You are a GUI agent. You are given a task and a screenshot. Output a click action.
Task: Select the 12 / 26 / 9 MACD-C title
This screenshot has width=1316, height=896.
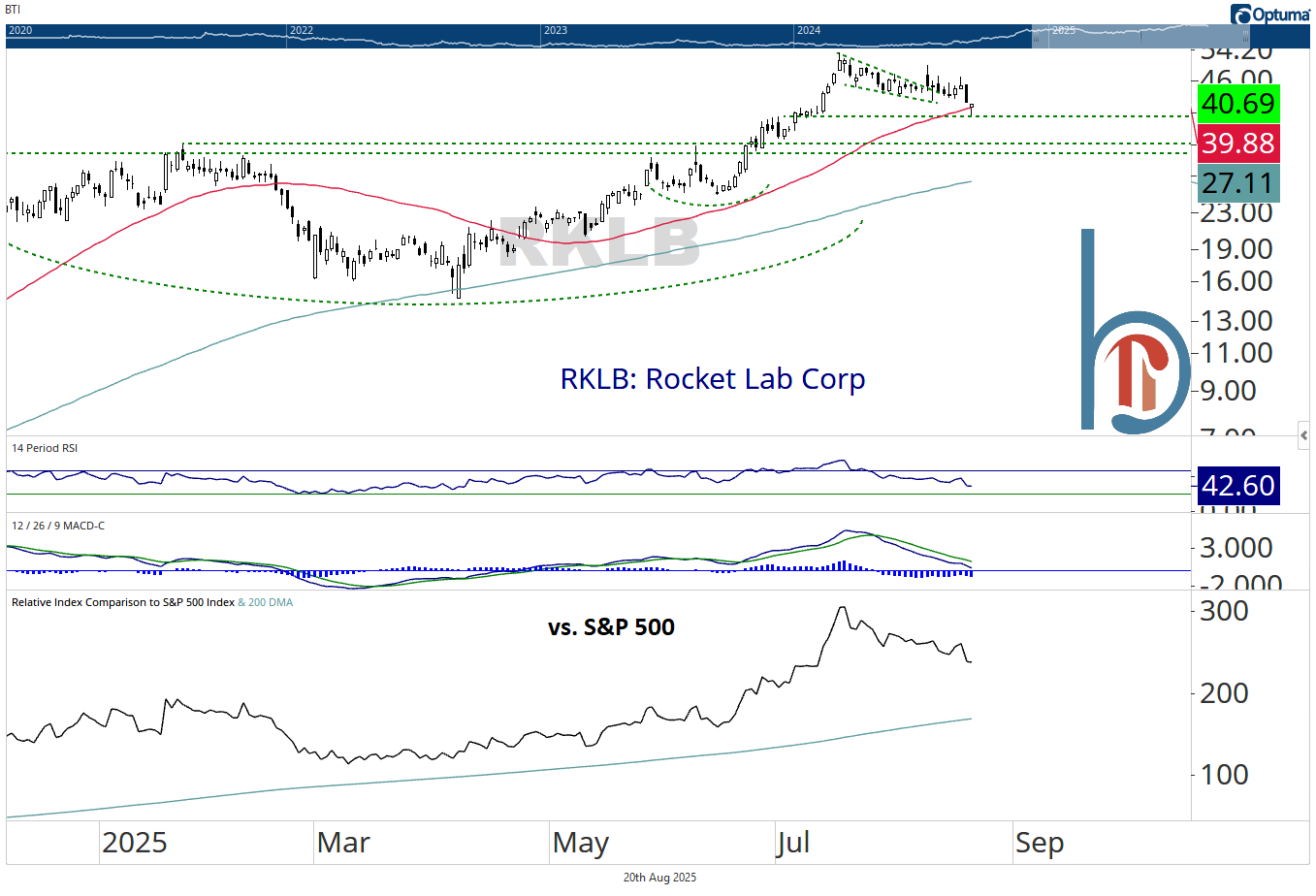coord(58,526)
